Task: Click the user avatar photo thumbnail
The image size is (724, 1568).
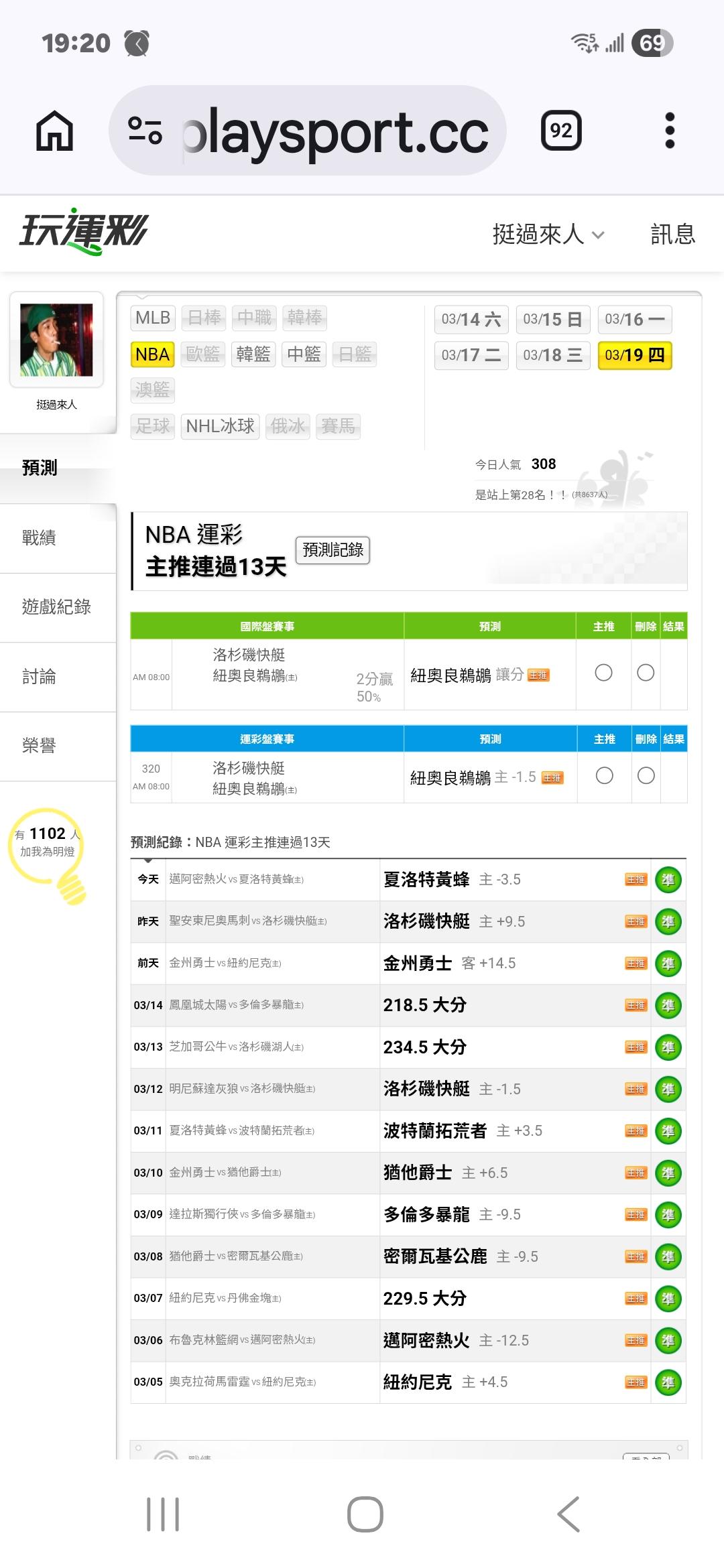Action: tap(56, 340)
